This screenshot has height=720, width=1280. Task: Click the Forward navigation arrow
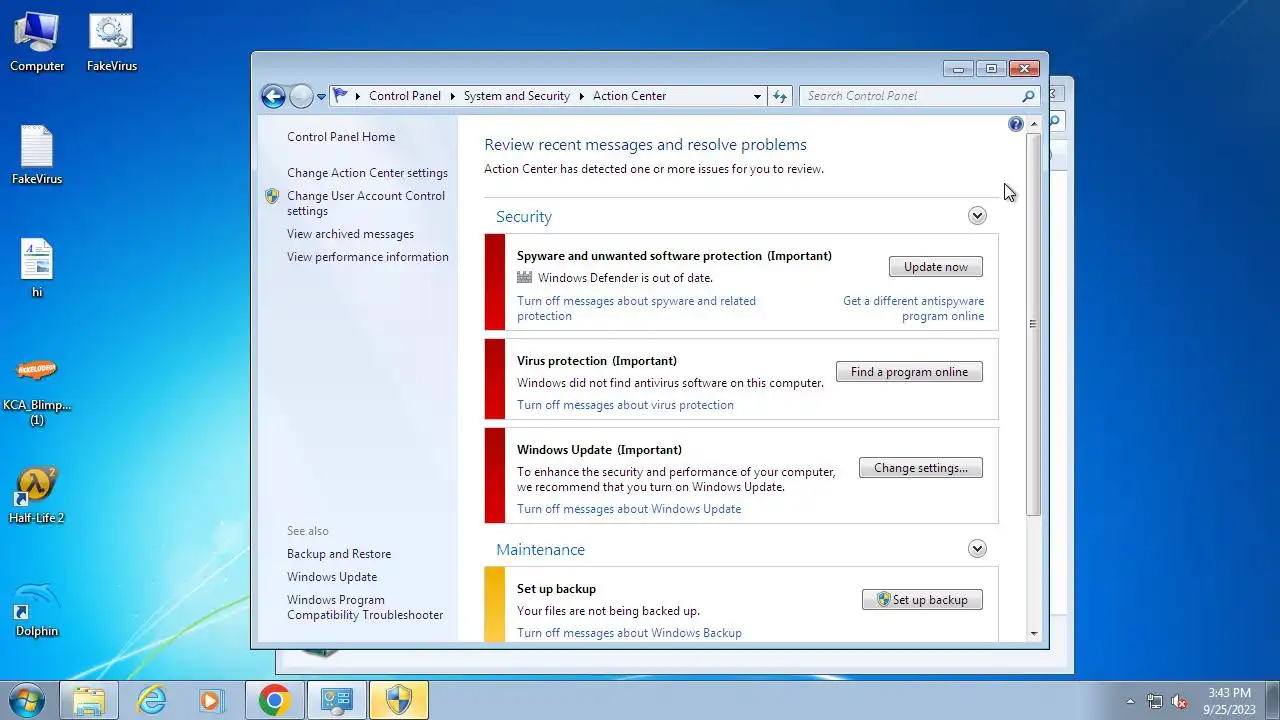(x=301, y=96)
